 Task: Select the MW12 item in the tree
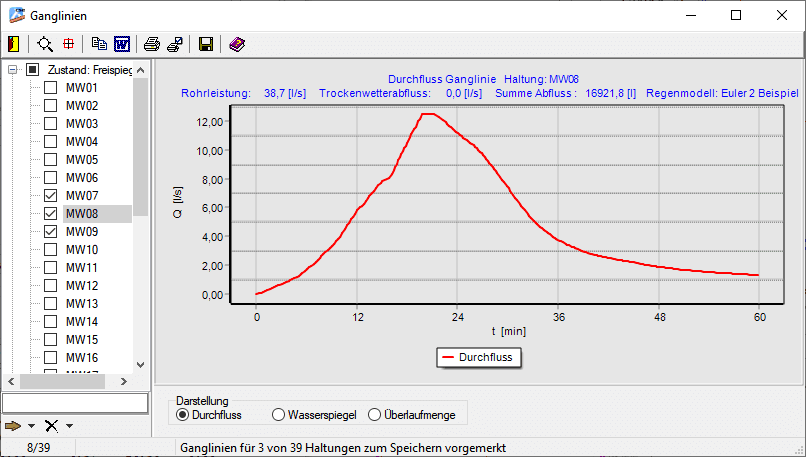pyautogui.click(x=81, y=286)
